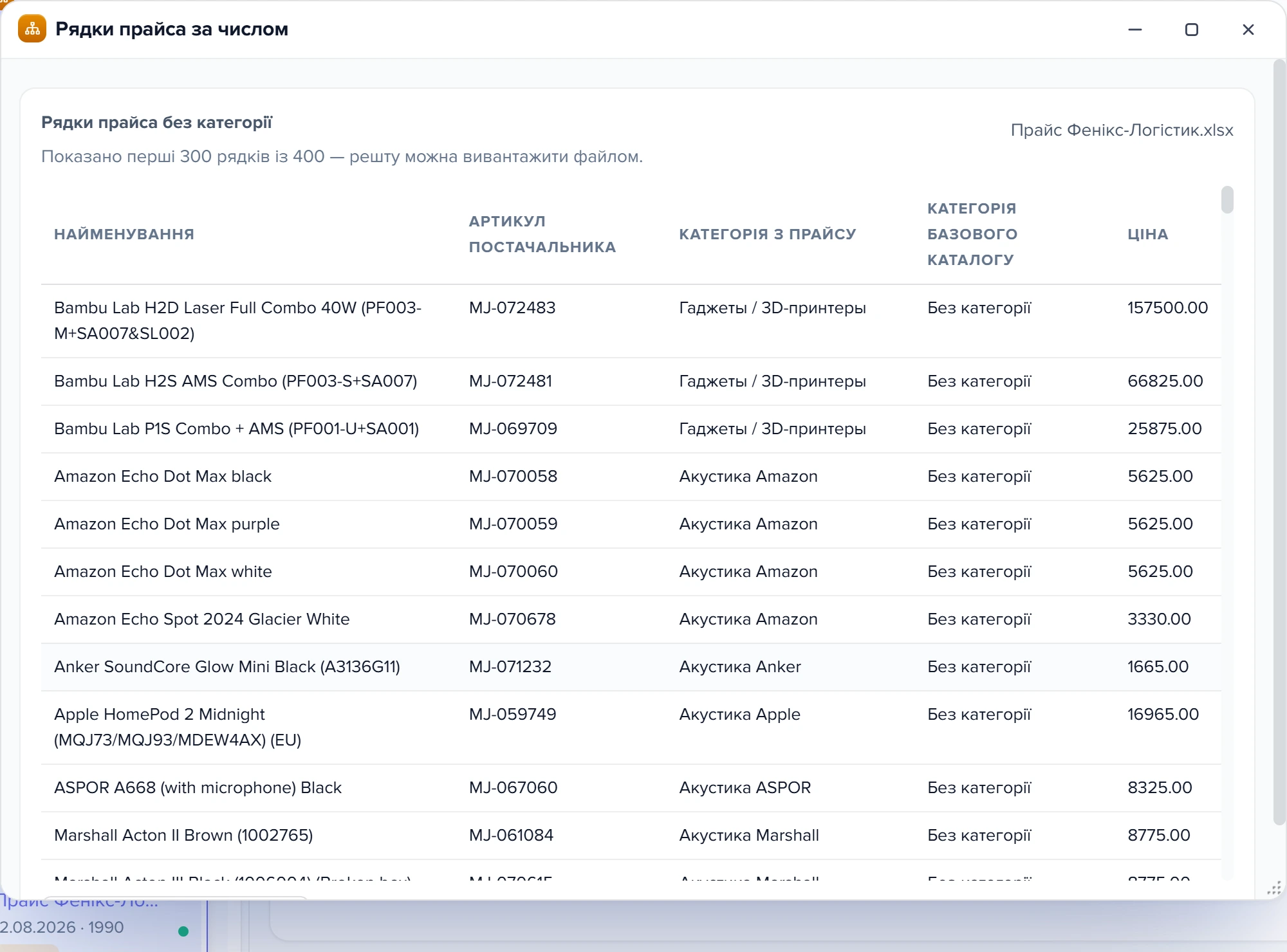Close the Рядки прайса за числом dialog
Image resolution: width=1287 pixels, height=952 pixels.
pyautogui.click(x=1248, y=30)
